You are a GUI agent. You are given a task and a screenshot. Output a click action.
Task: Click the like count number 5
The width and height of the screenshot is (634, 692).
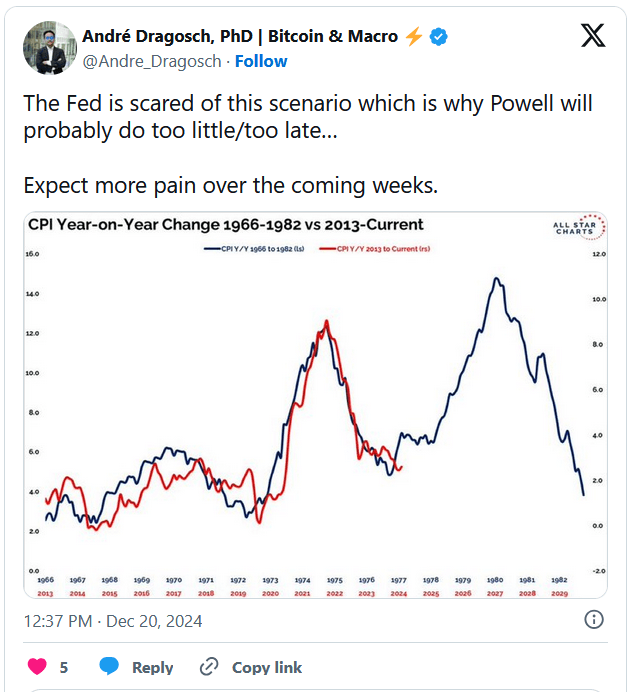tap(63, 668)
